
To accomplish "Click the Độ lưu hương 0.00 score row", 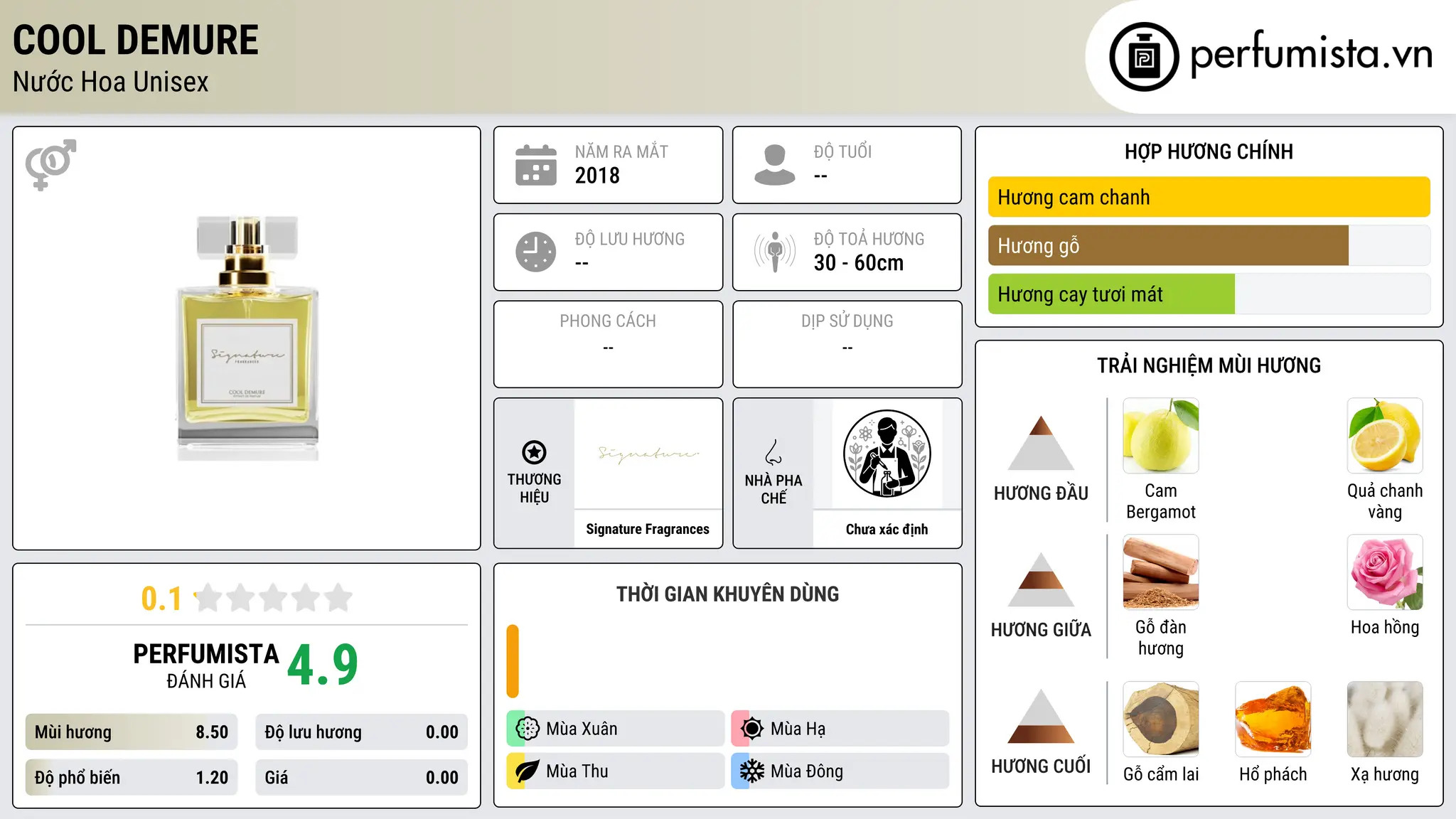I will point(362,732).
